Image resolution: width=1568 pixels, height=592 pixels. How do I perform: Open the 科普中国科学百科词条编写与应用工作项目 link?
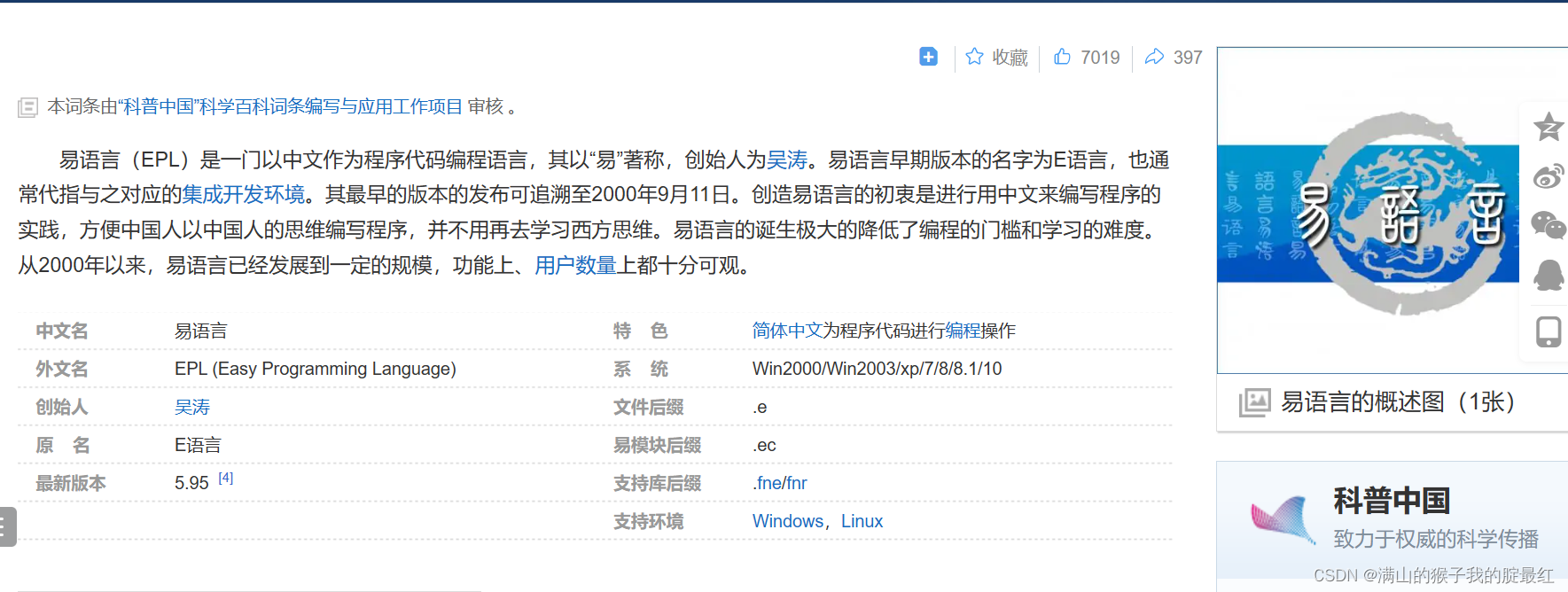[293, 106]
